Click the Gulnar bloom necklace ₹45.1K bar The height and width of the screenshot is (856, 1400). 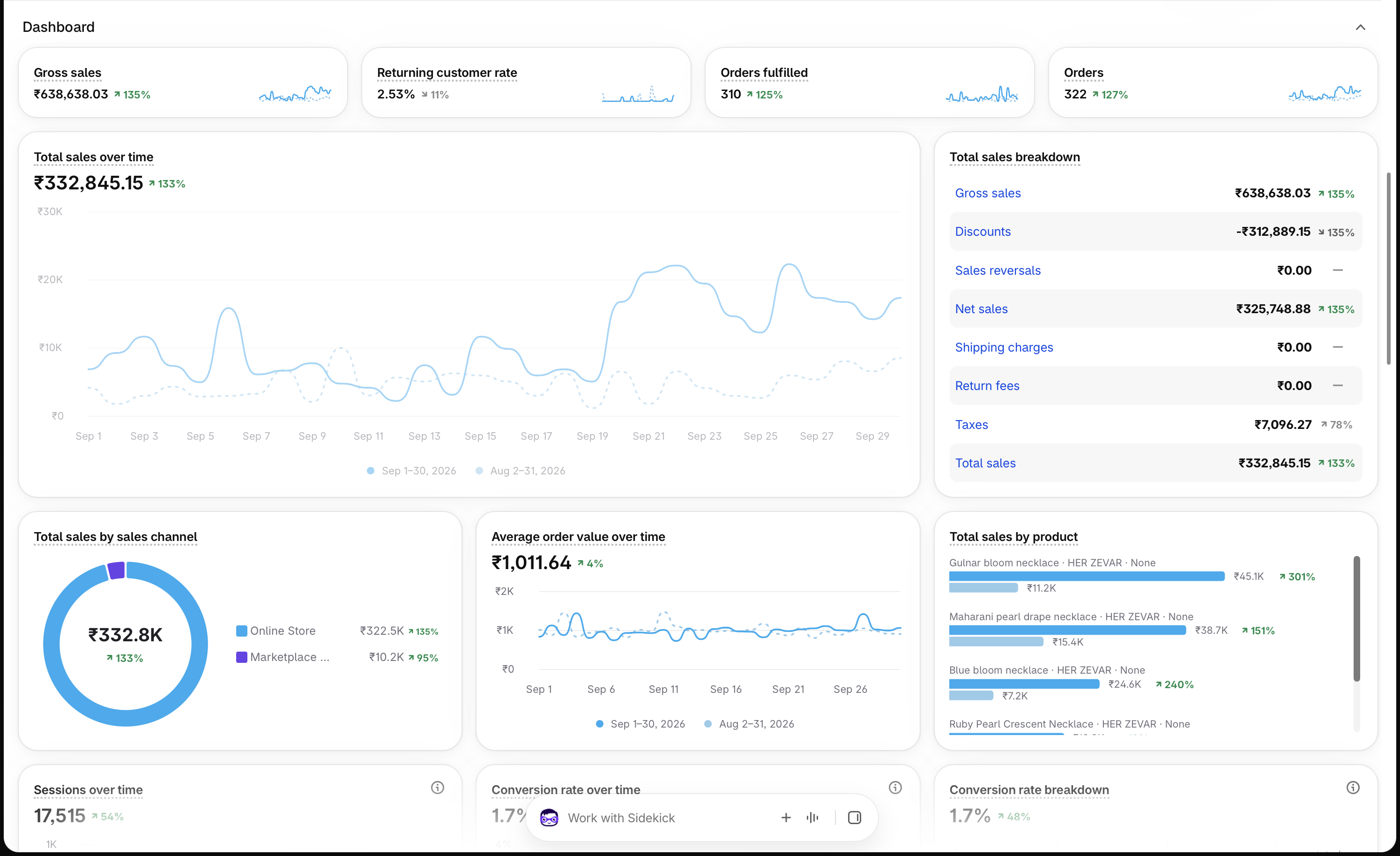point(1087,576)
